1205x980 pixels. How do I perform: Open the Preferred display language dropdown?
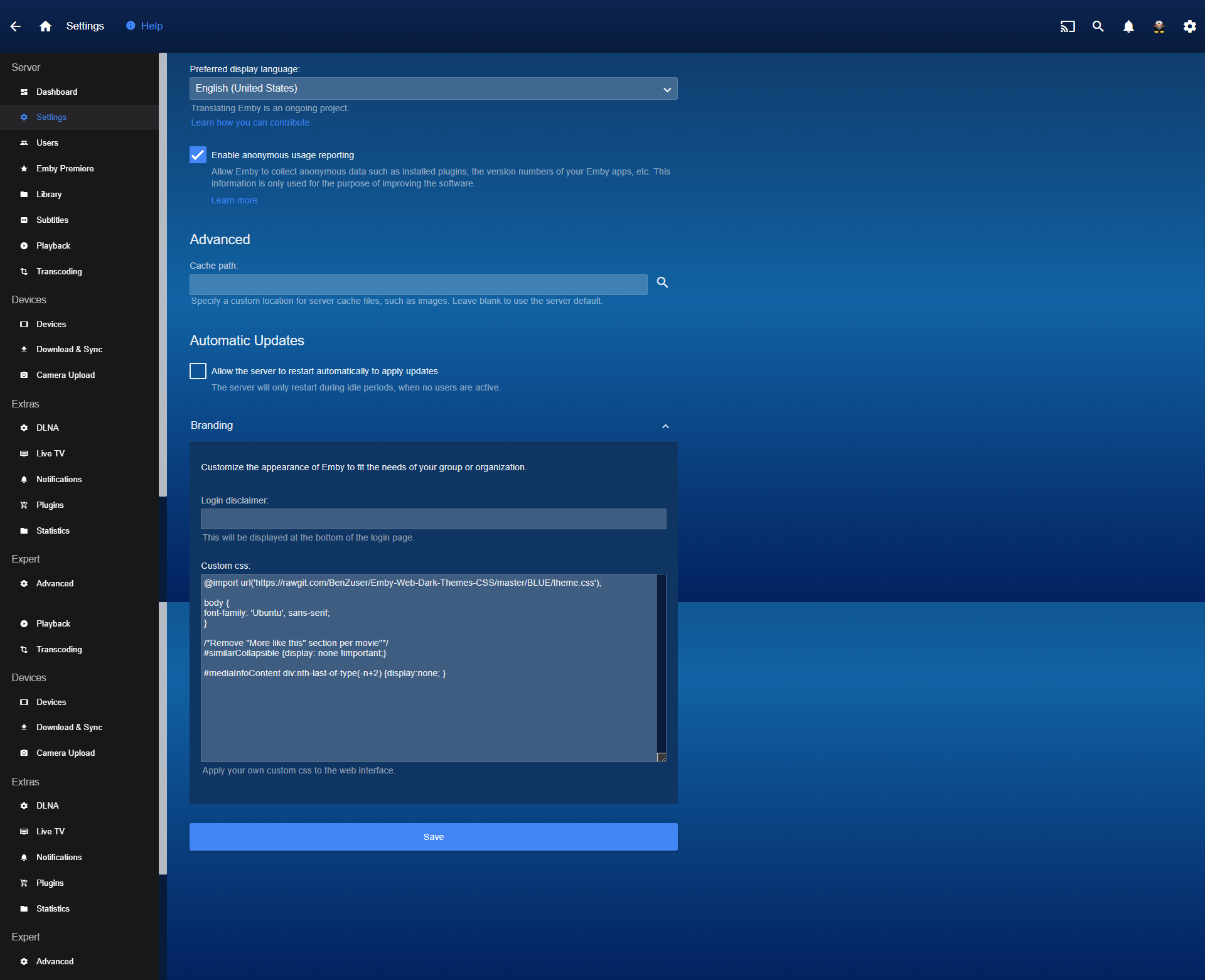tap(434, 89)
